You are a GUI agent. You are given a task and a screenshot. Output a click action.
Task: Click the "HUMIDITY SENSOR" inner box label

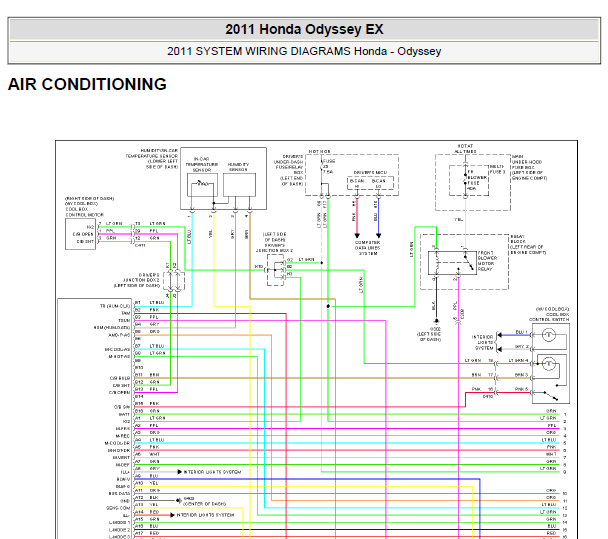pos(238,167)
